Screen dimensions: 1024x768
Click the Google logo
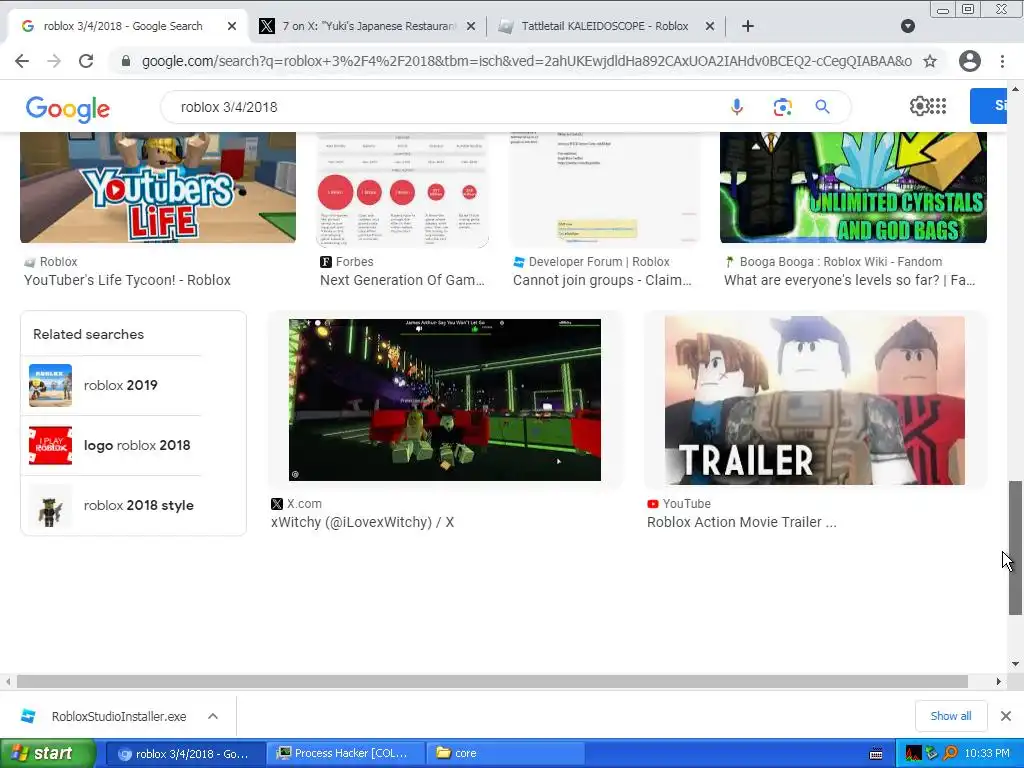(x=68, y=108)
